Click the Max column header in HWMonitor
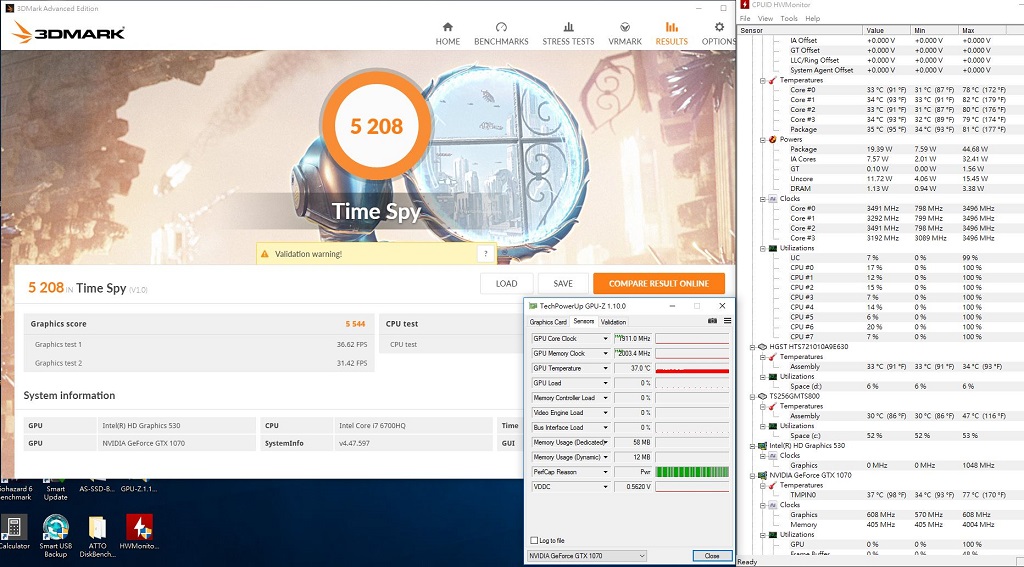1024x567 pixels. 982,30
